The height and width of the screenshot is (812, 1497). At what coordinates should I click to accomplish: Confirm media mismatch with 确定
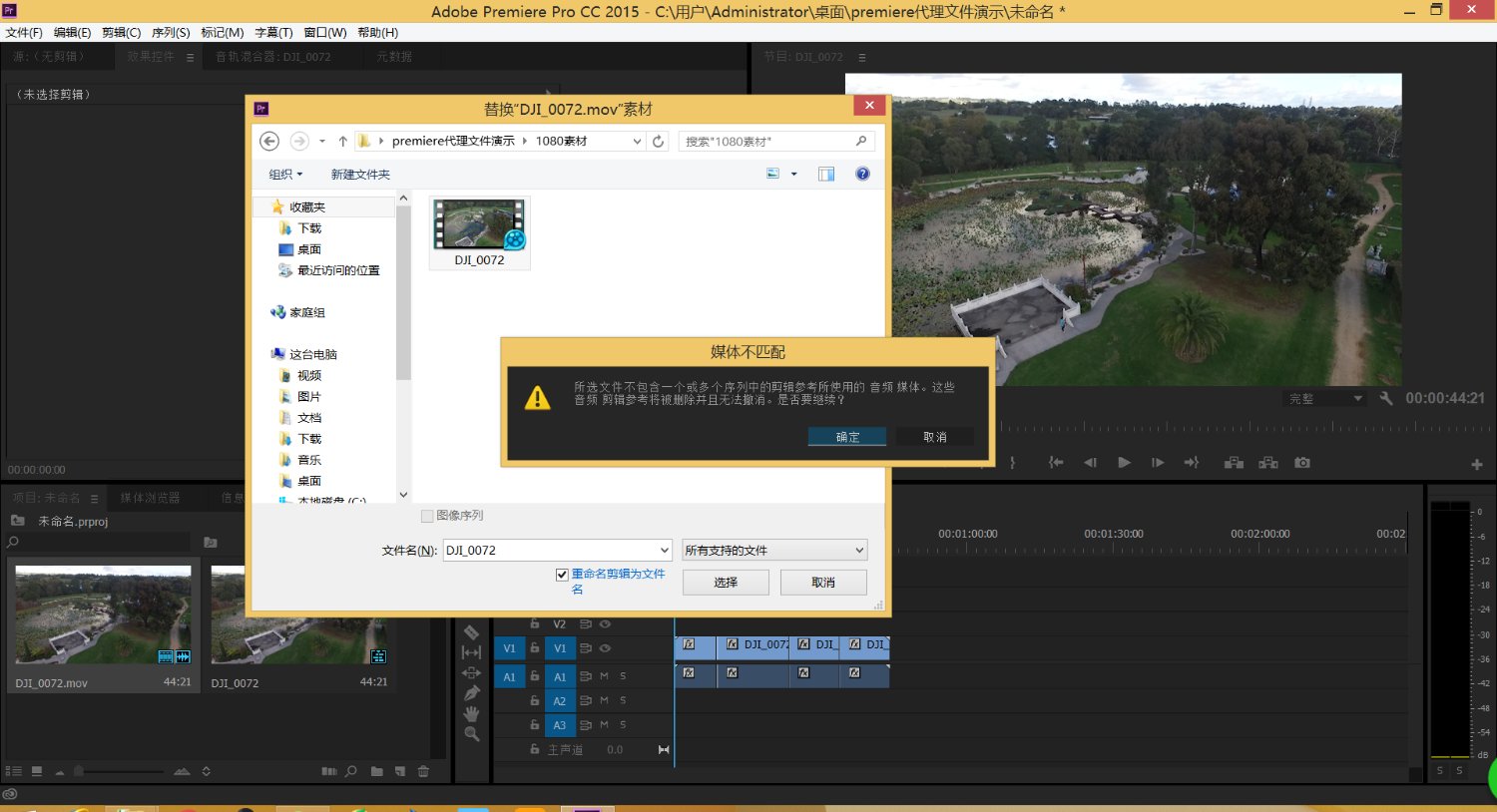click(x=847, y=437)
